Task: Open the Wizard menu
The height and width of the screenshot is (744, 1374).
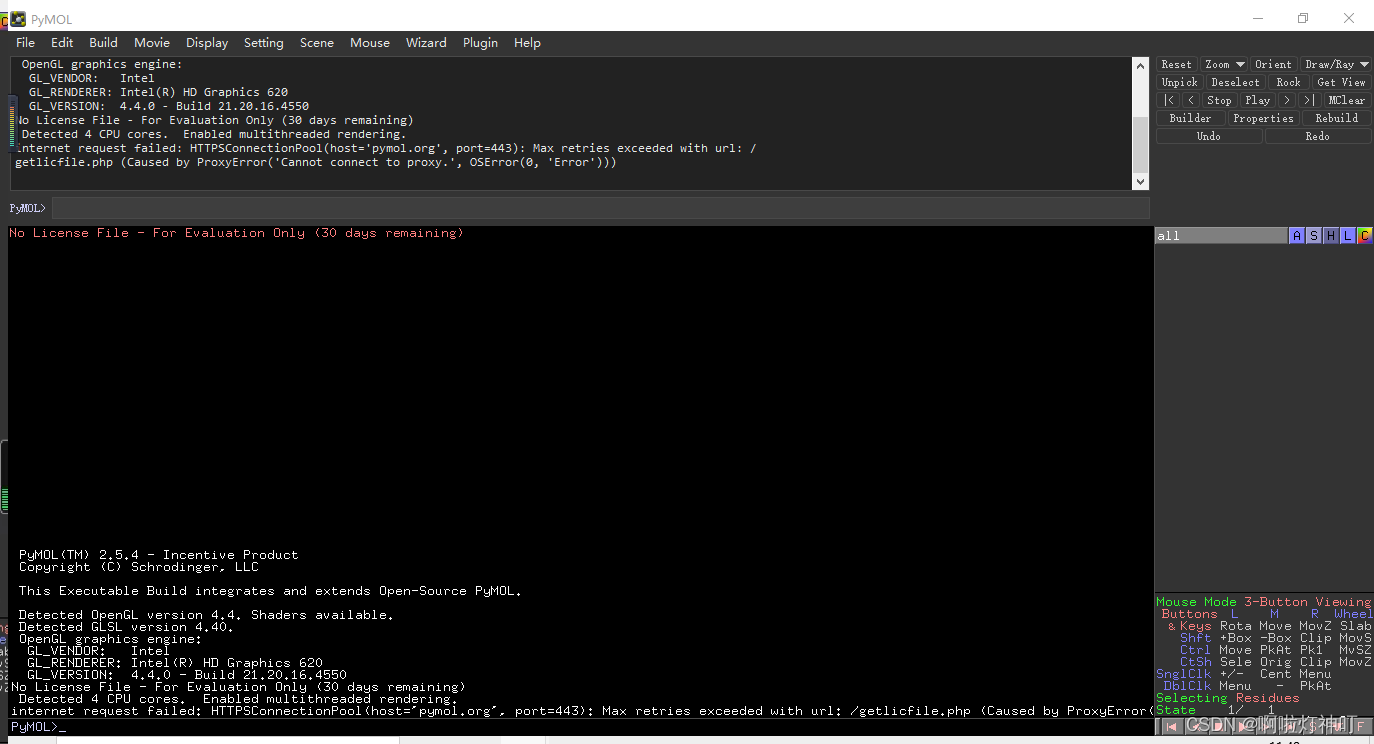Action: click(426, 43)
